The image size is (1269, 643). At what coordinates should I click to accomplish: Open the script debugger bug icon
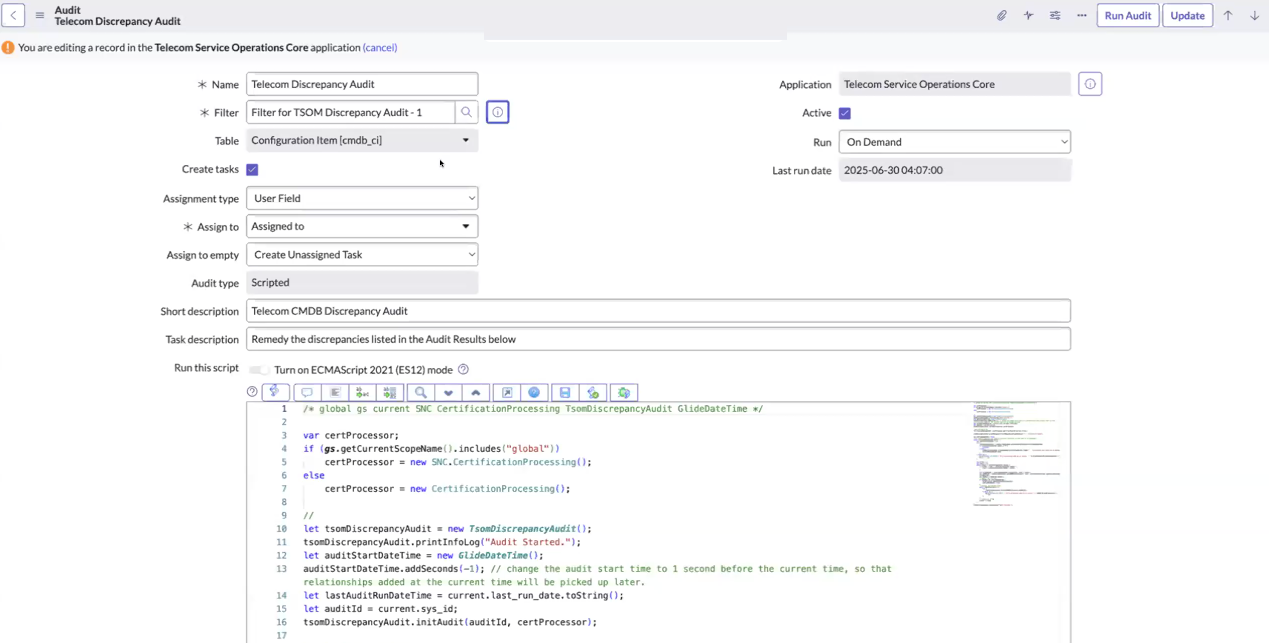pyautogui.click(x=624, y=392)
